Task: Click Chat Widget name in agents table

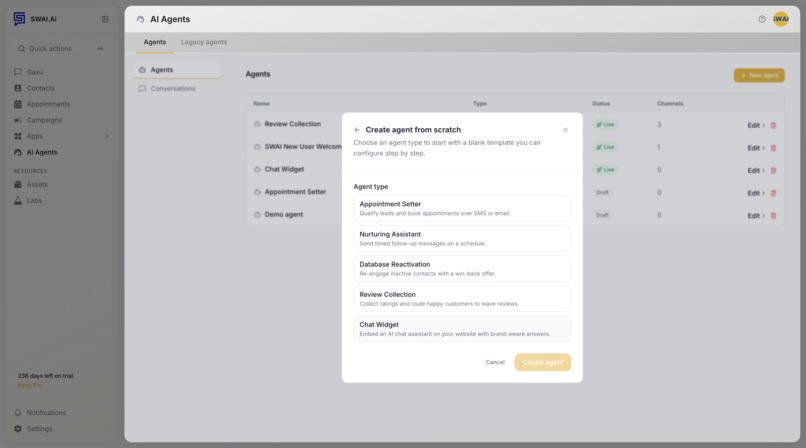Action: pos(284,169)
